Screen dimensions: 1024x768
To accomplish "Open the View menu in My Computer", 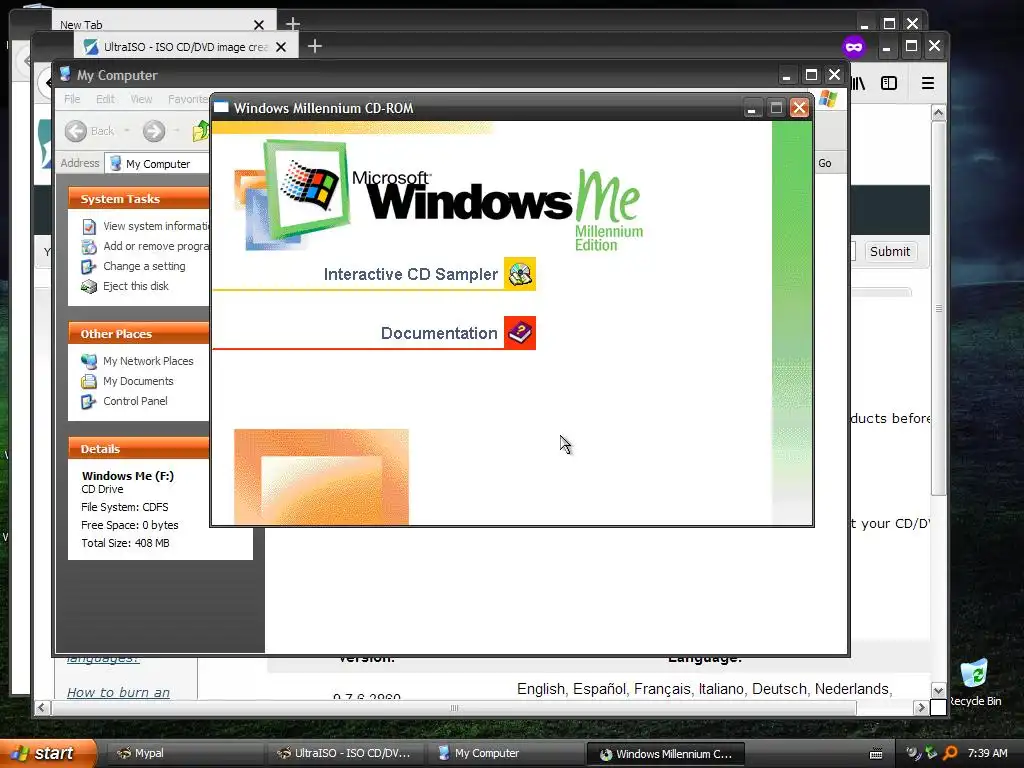I will click(141, 99).
